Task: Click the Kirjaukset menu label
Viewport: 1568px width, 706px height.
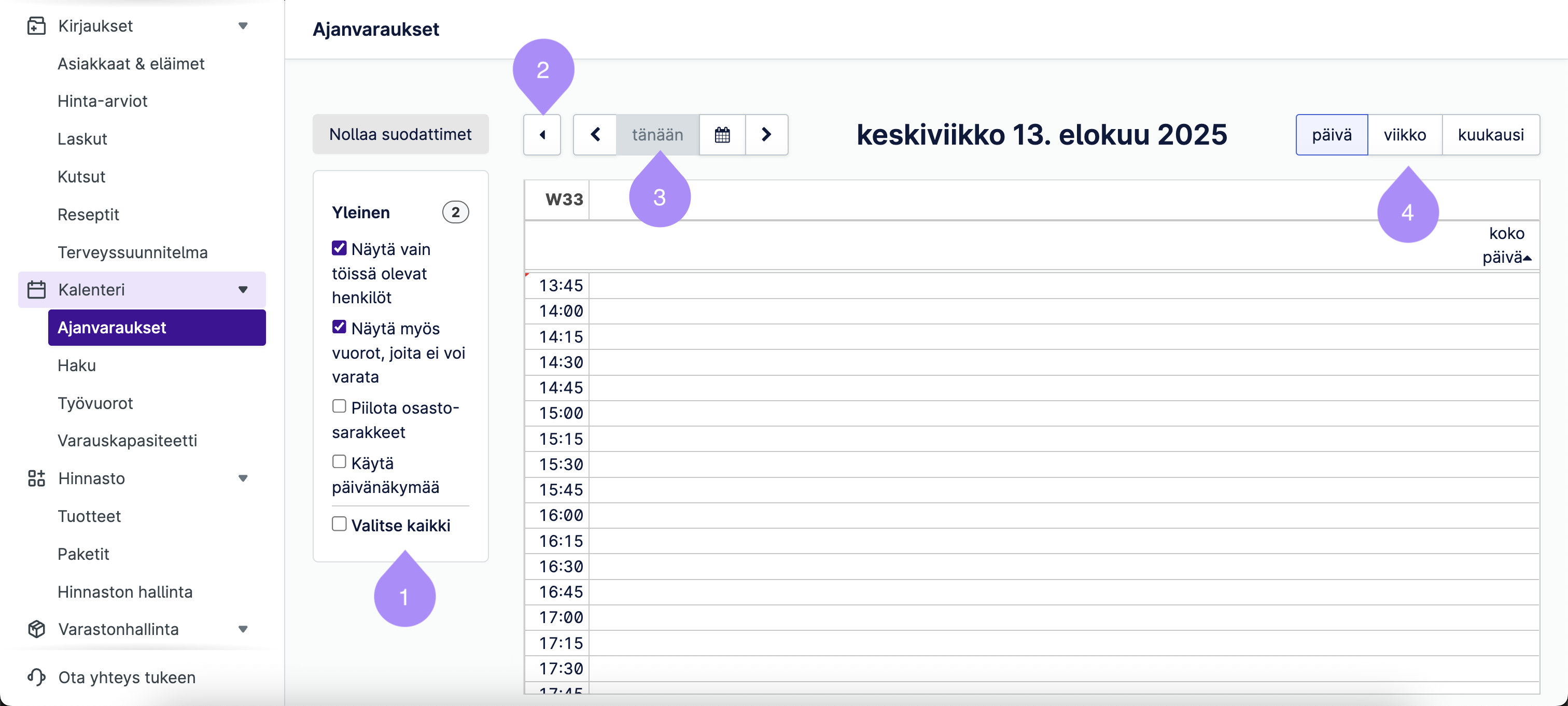Action: pyautogui.click(x=95, y=25)
